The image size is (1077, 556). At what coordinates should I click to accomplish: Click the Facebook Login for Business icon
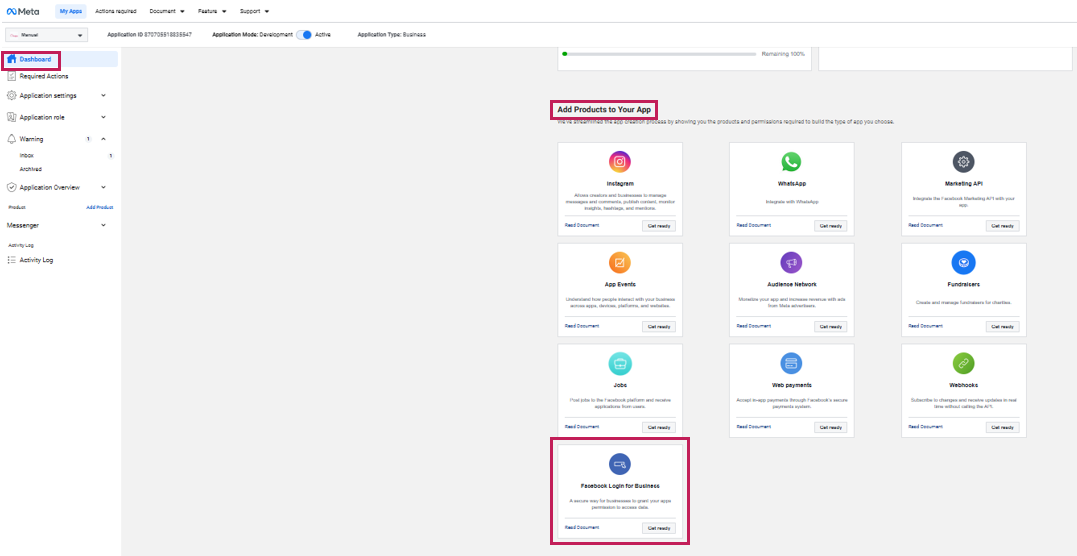pyautogui.click(x=620, y=463)
